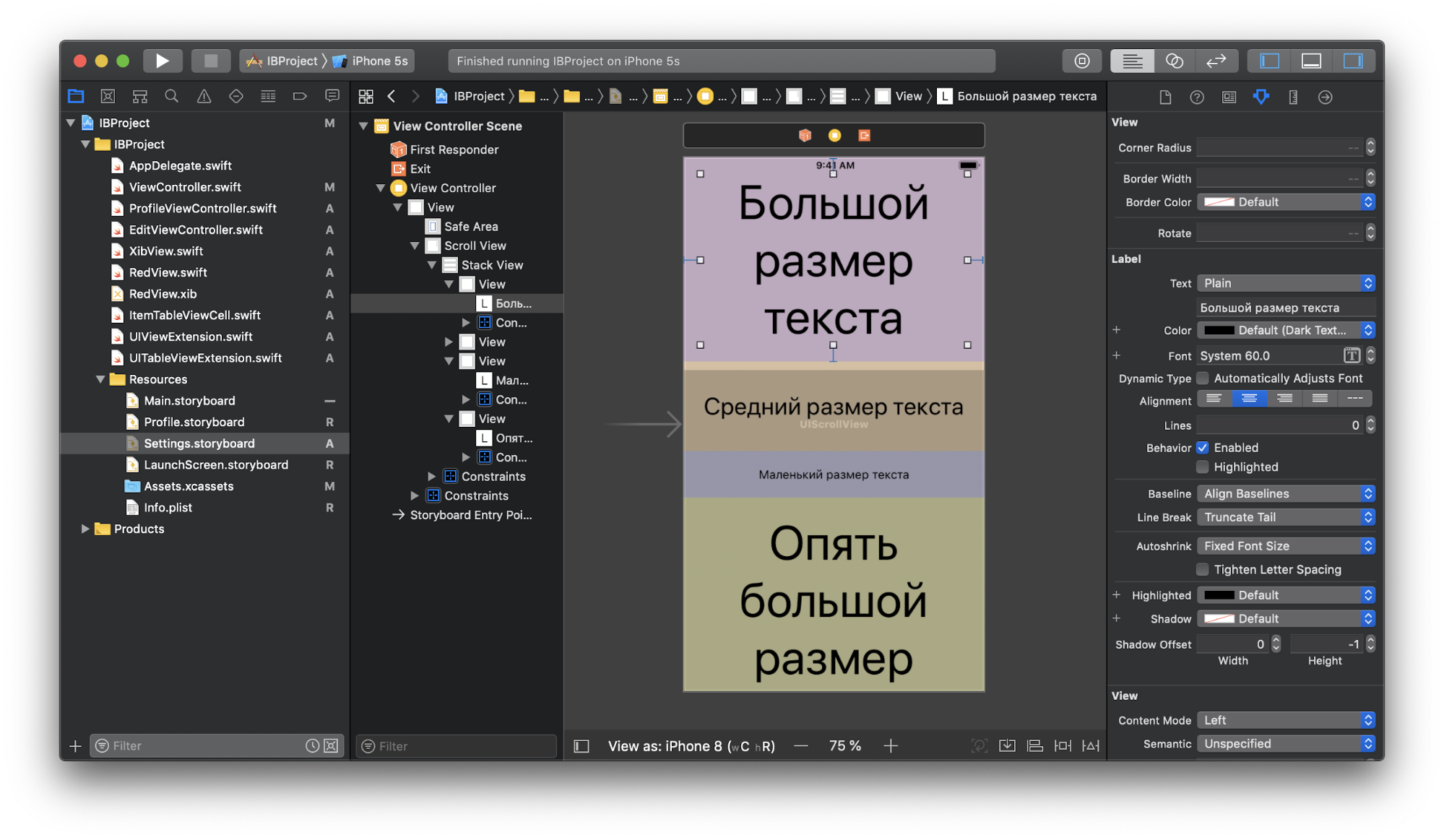This screenshot has height=840, width=1444.
Task: Click the Add New Constraints icon
Action: pos(1063,745)
